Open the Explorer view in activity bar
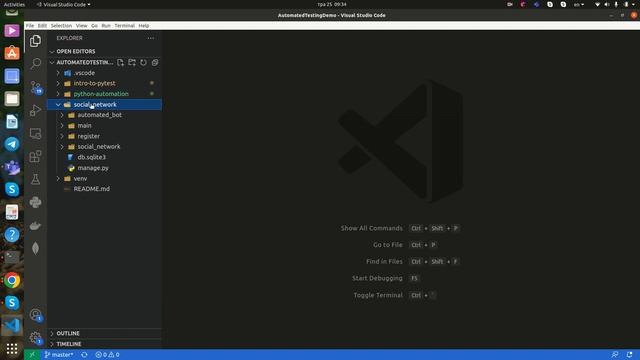The image size is (640, 360). 36,41
